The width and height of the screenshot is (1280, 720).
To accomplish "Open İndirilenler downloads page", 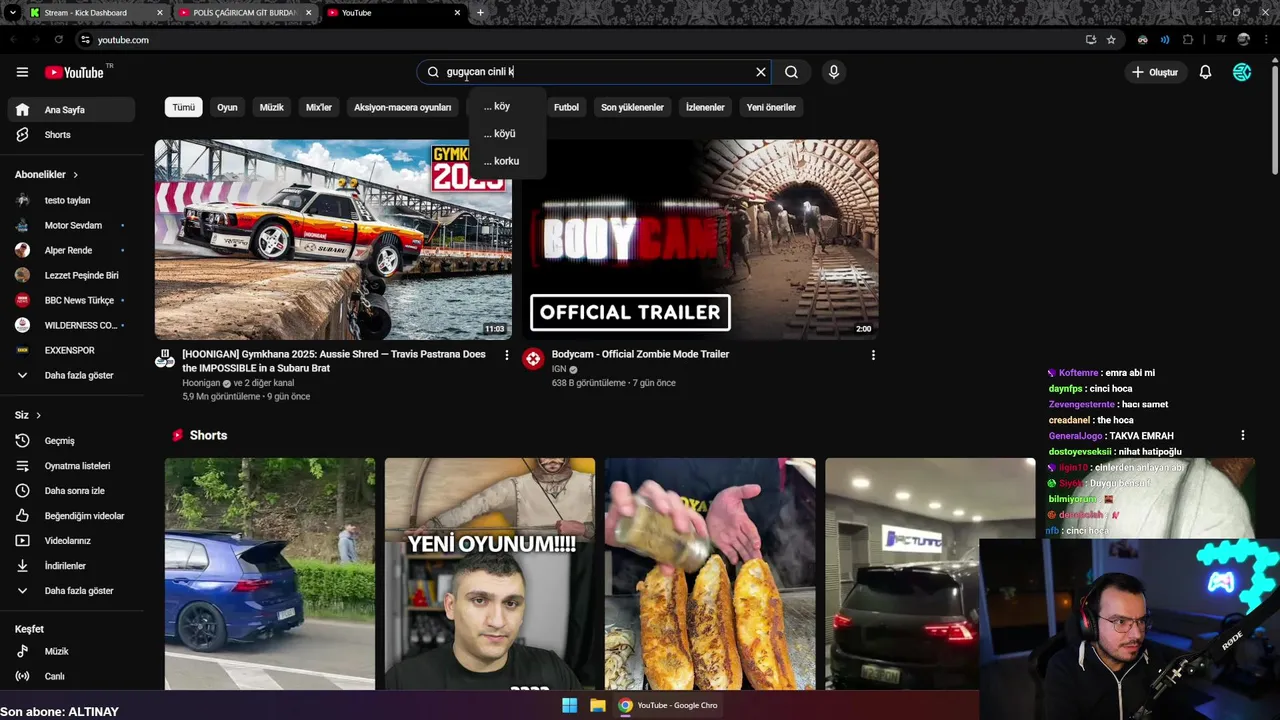I will click(x=70, y=566).
